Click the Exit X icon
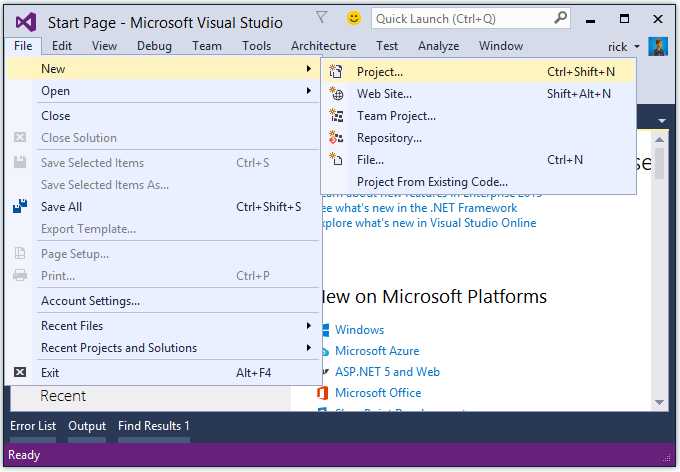Viewport: 680px width, 472px height. (20, 372)
